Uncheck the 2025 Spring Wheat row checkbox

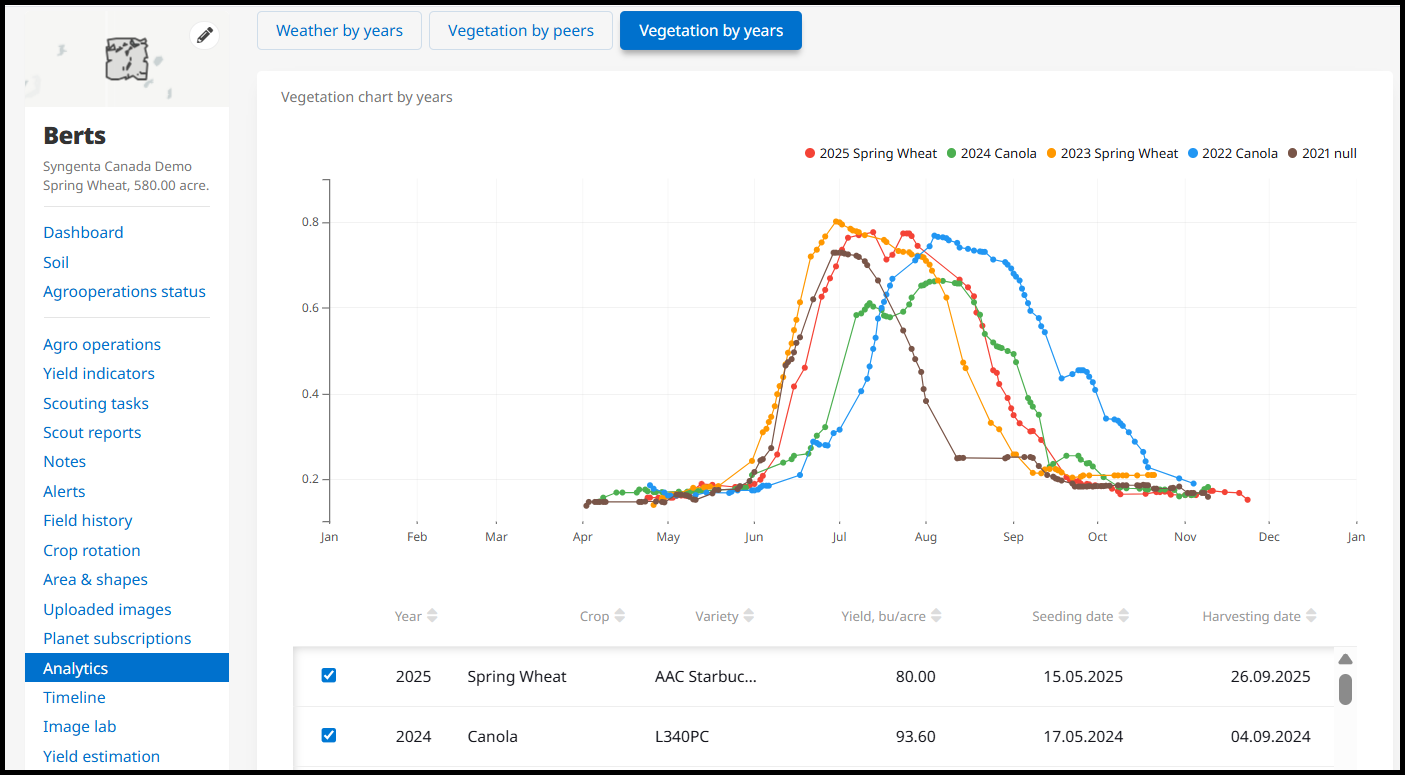tap(329, 676)
